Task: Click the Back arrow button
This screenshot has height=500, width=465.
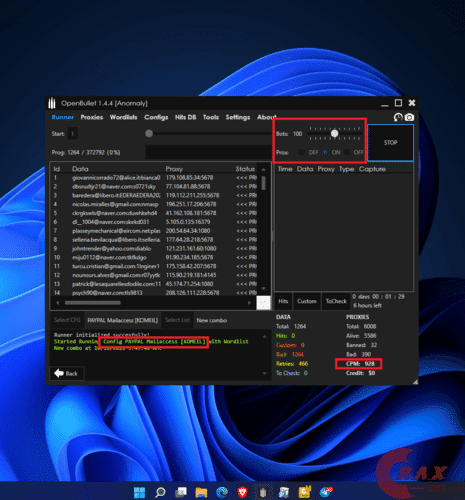Action: [x=67, y=373]
